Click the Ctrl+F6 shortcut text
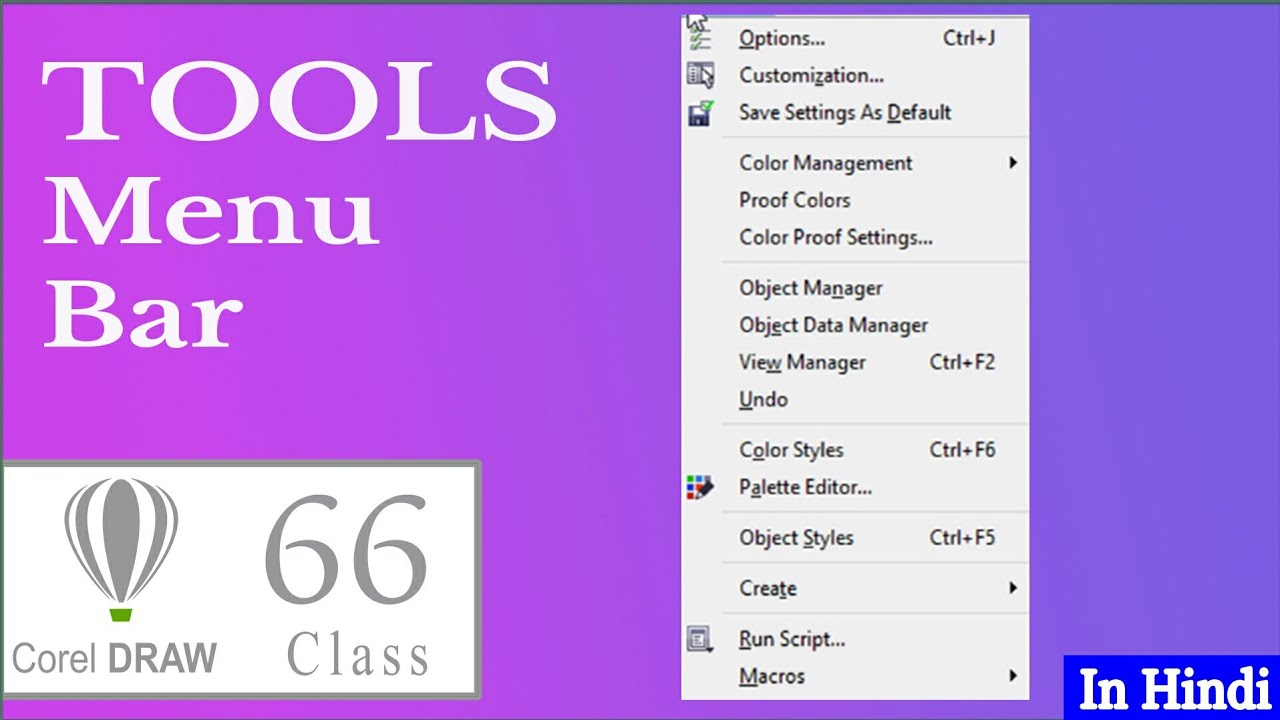The height and width of the screenshot is (720, 1280). (x=962, y=450)
